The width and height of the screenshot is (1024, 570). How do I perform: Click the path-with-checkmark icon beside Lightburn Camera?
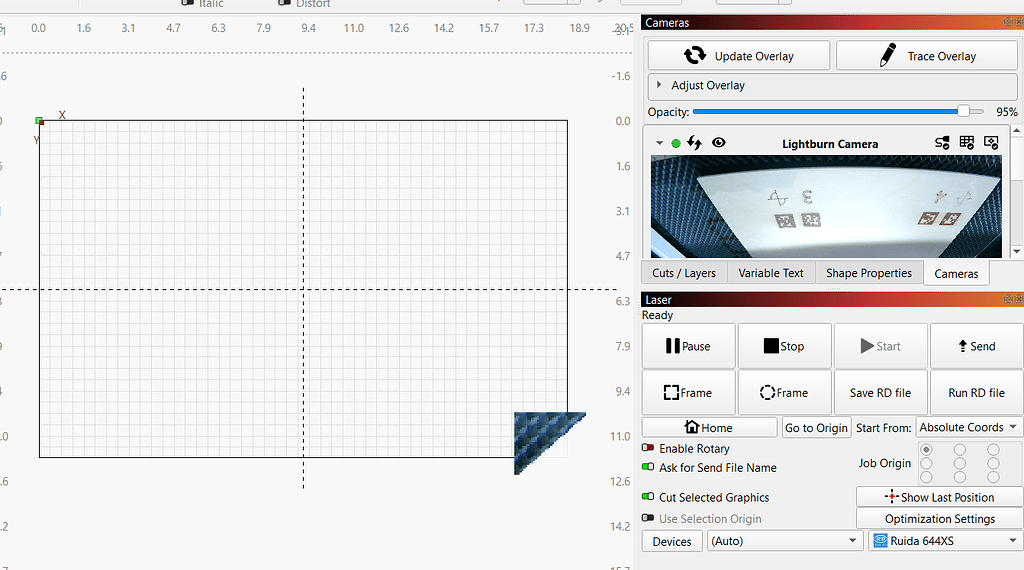click(942, 143)
